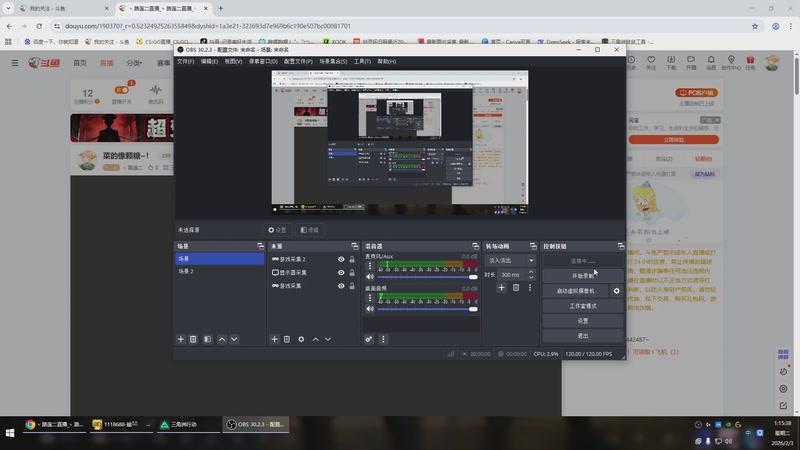Adjust 桌面音频 volume slider
This screenshot has width=800, height=450.
pyautogui.click(x=428, y=309)
